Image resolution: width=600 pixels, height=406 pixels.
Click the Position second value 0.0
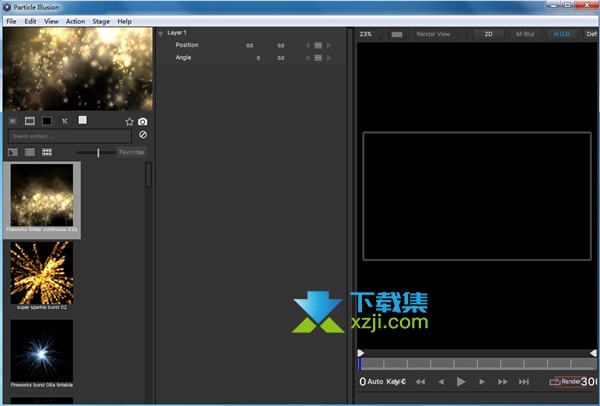(281, 46)
